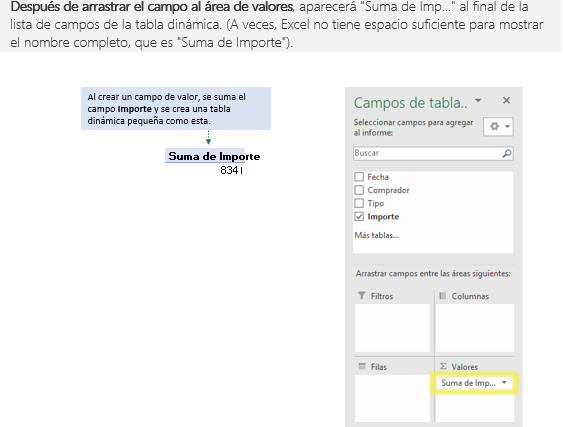Tick the Tipo field checkbox
The width and height of the screenshot is (563, 427).
pyautogui.click(x=359, y=203)
